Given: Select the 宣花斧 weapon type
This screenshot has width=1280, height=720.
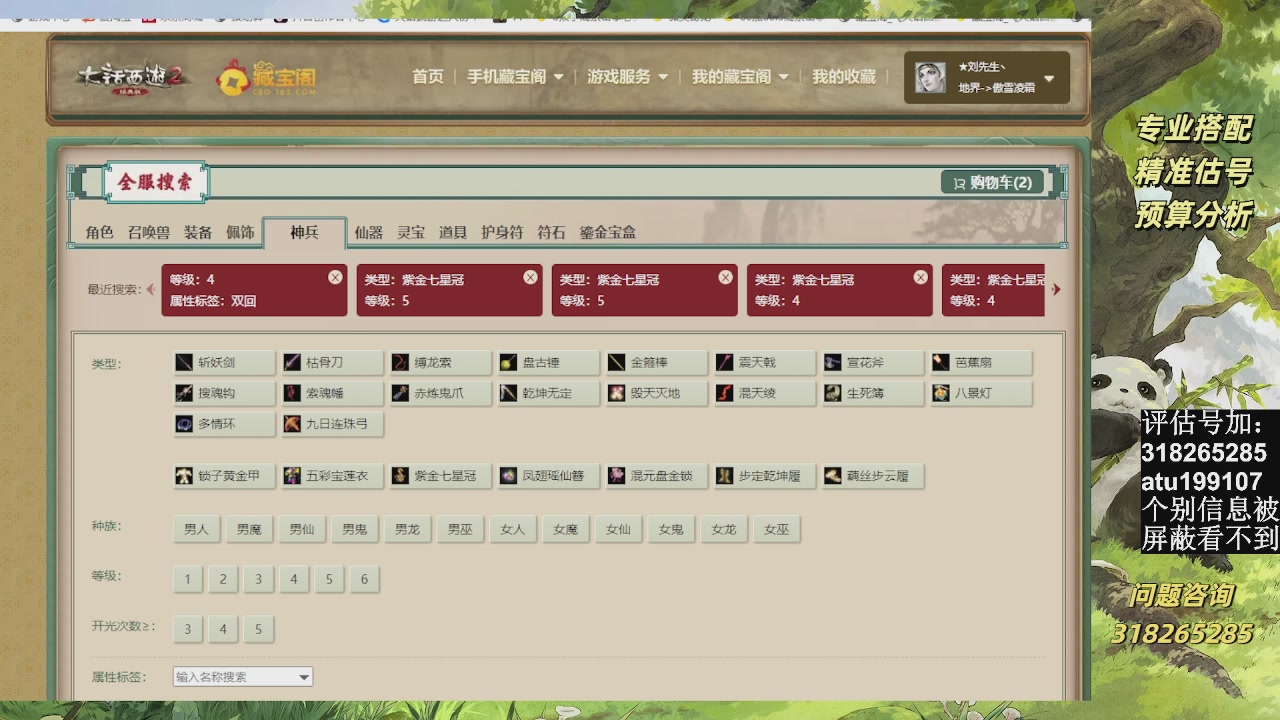Looking at the screenshot, I should 872,363.
